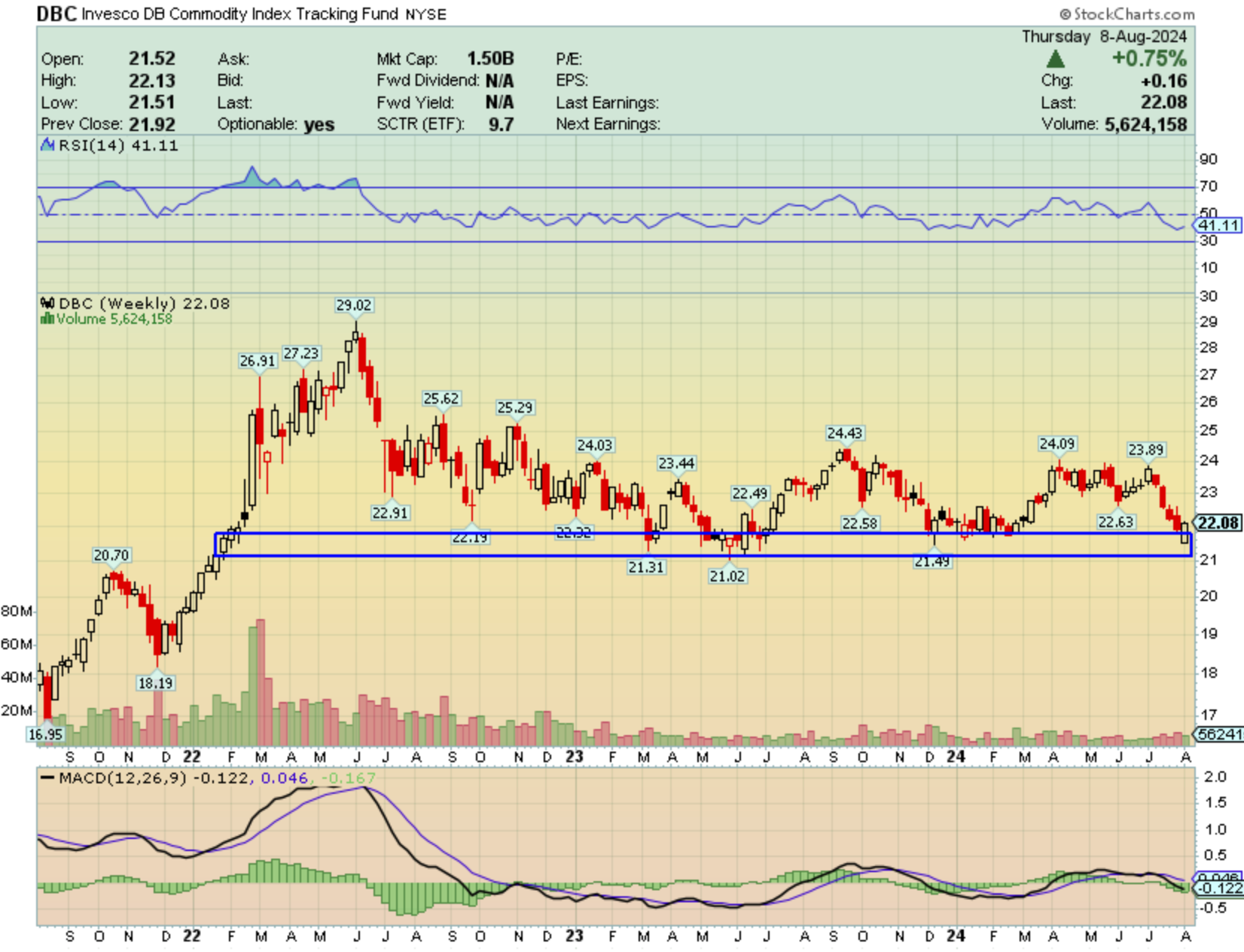Click the 23.44 price label

click(x=676, y=463)
